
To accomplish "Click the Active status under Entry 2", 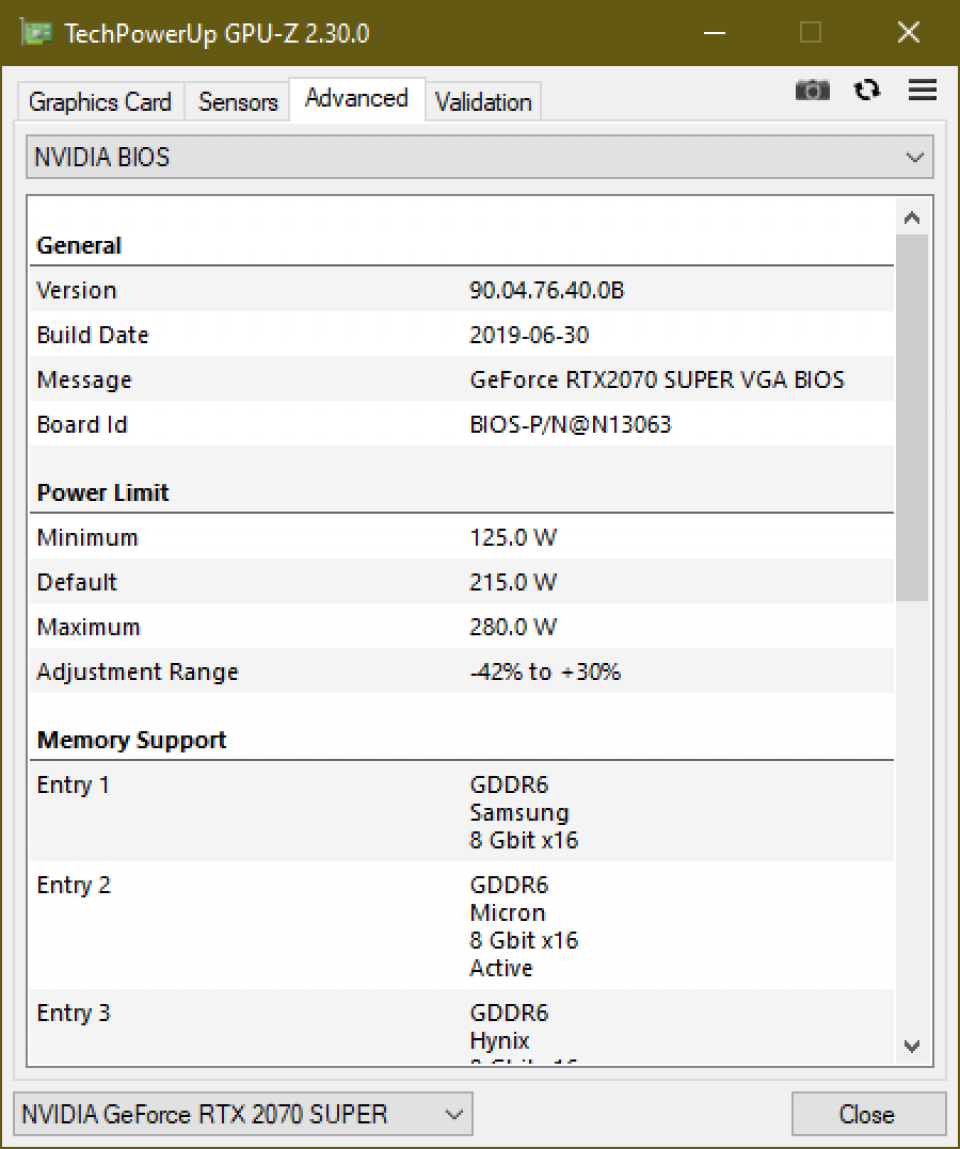I will point(501,968).
